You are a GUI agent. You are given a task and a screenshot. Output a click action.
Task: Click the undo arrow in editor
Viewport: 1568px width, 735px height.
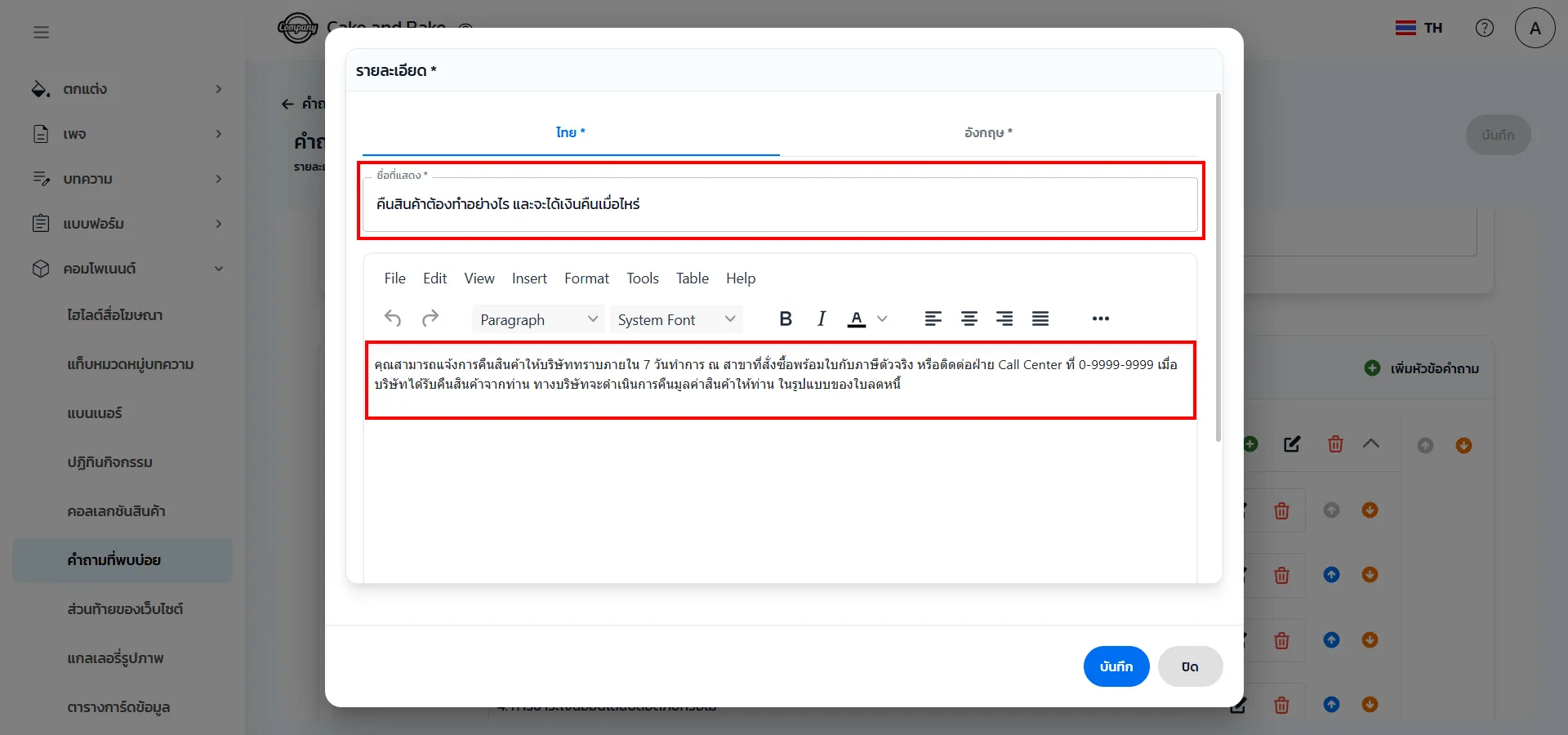tap(393, 319)
